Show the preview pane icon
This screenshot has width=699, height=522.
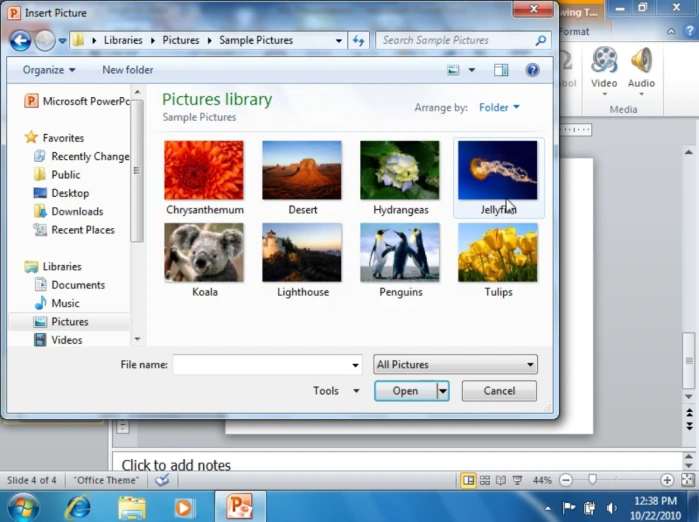coord(501,70)
